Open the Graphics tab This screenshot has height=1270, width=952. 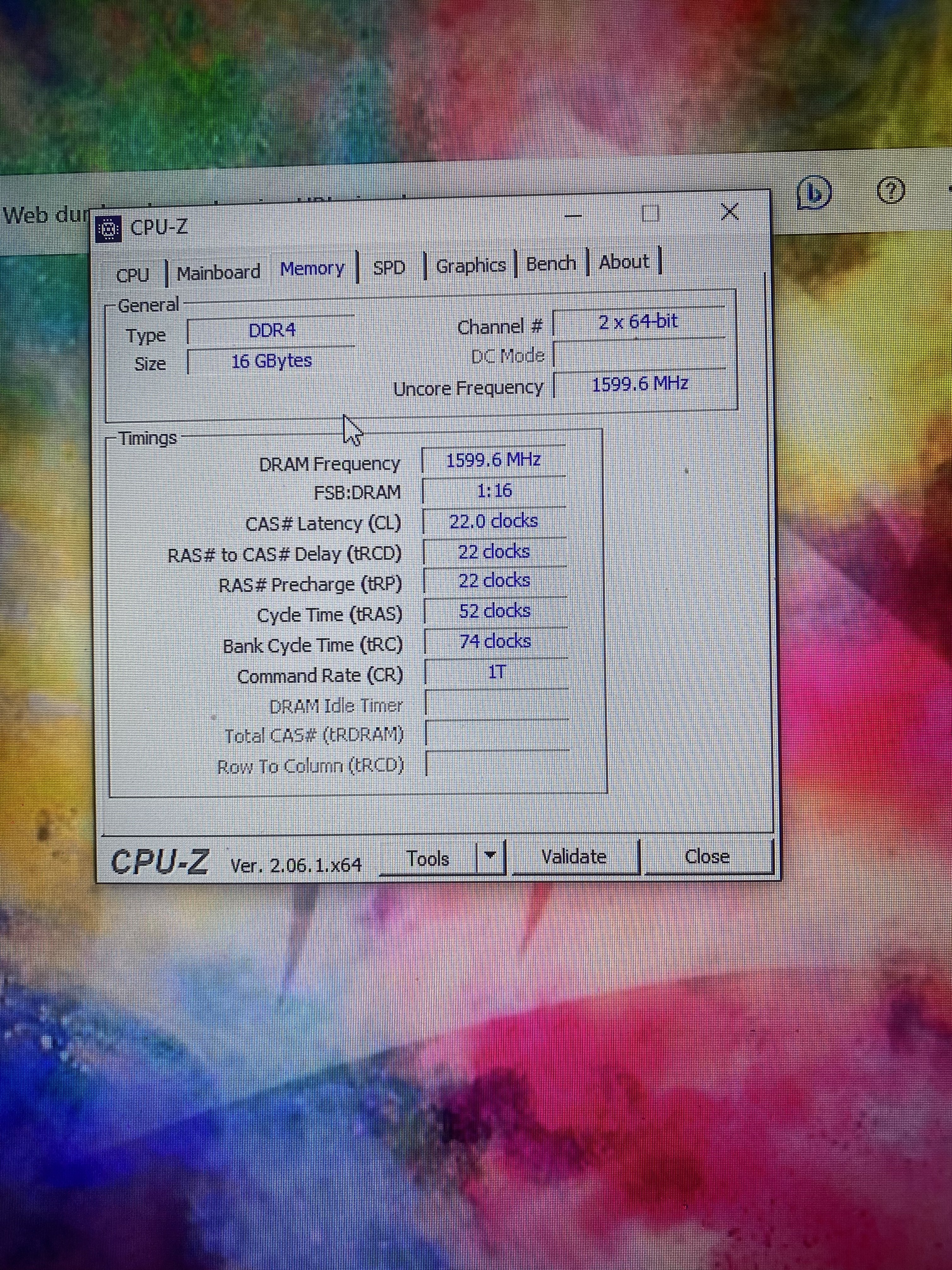coord(471,265)
